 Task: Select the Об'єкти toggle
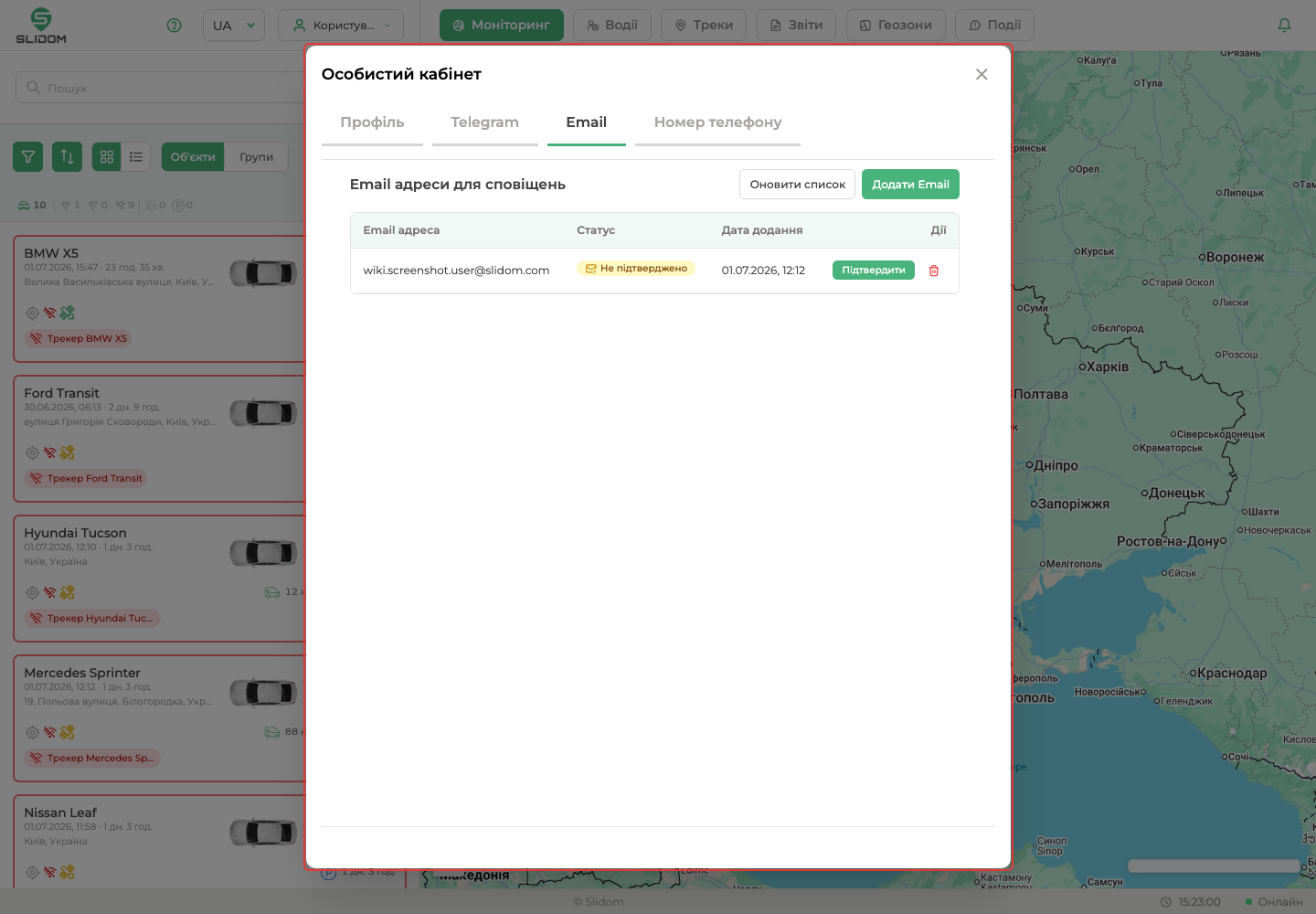coord(193,157)
